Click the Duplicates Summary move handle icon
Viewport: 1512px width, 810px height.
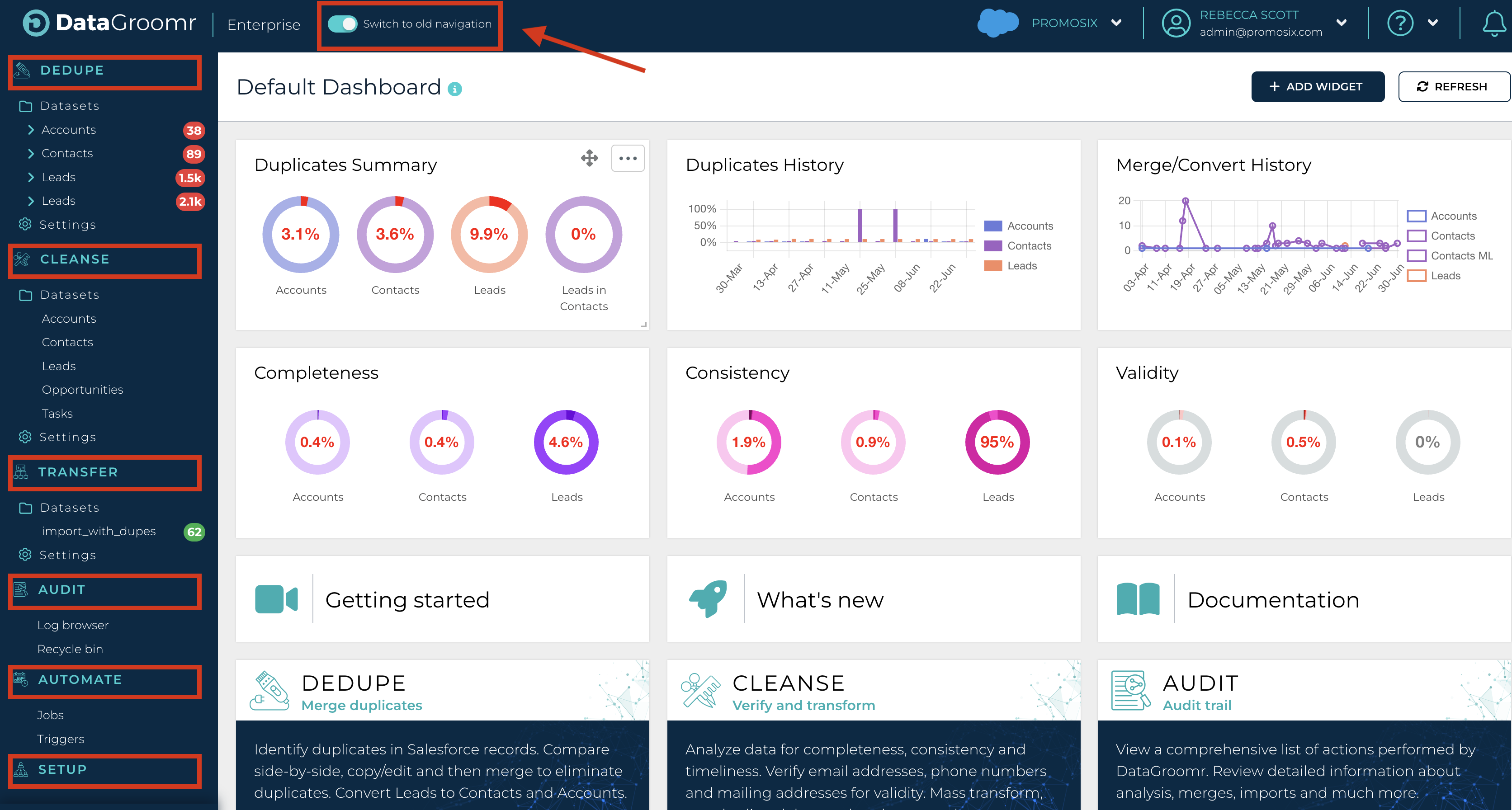(x=589, y=158)
